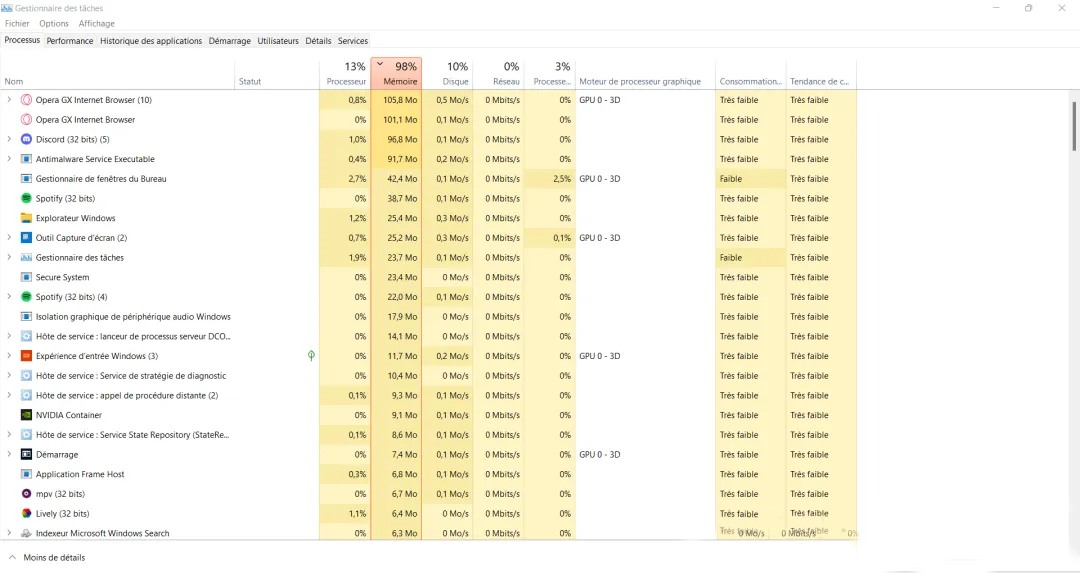This screenshot has width=1080, height=574.
Task: Sort by the Mémoire column header
Action: [x=396, y=74]
